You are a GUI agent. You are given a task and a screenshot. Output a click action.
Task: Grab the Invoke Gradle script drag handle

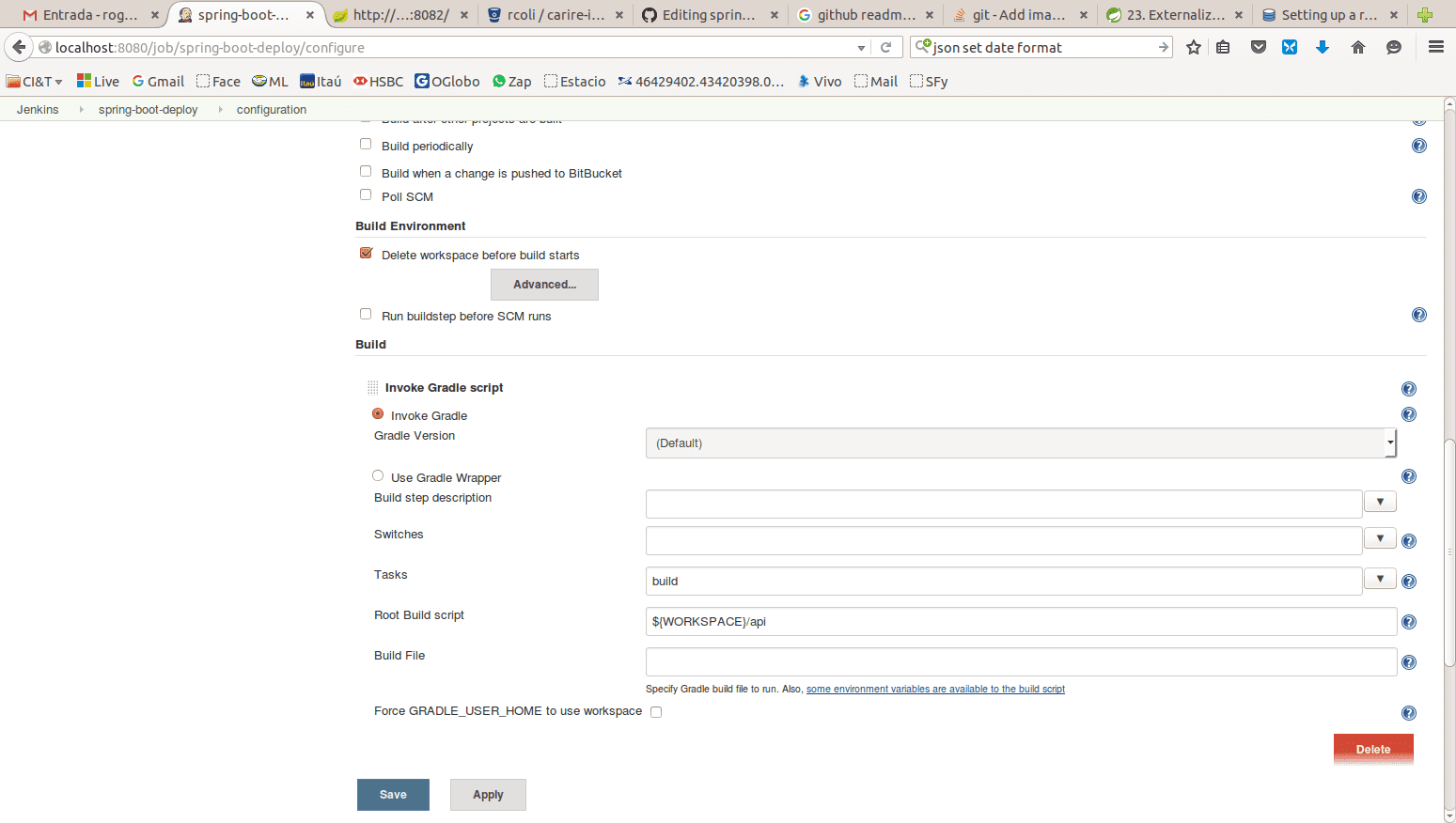(x=373, y=387)
